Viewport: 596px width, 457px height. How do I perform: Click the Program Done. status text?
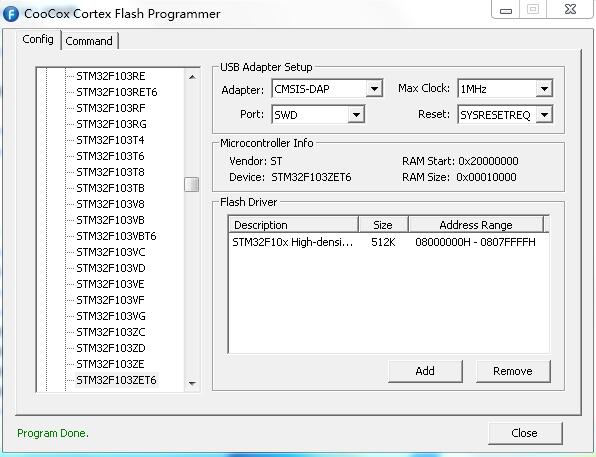pos(53,433)
